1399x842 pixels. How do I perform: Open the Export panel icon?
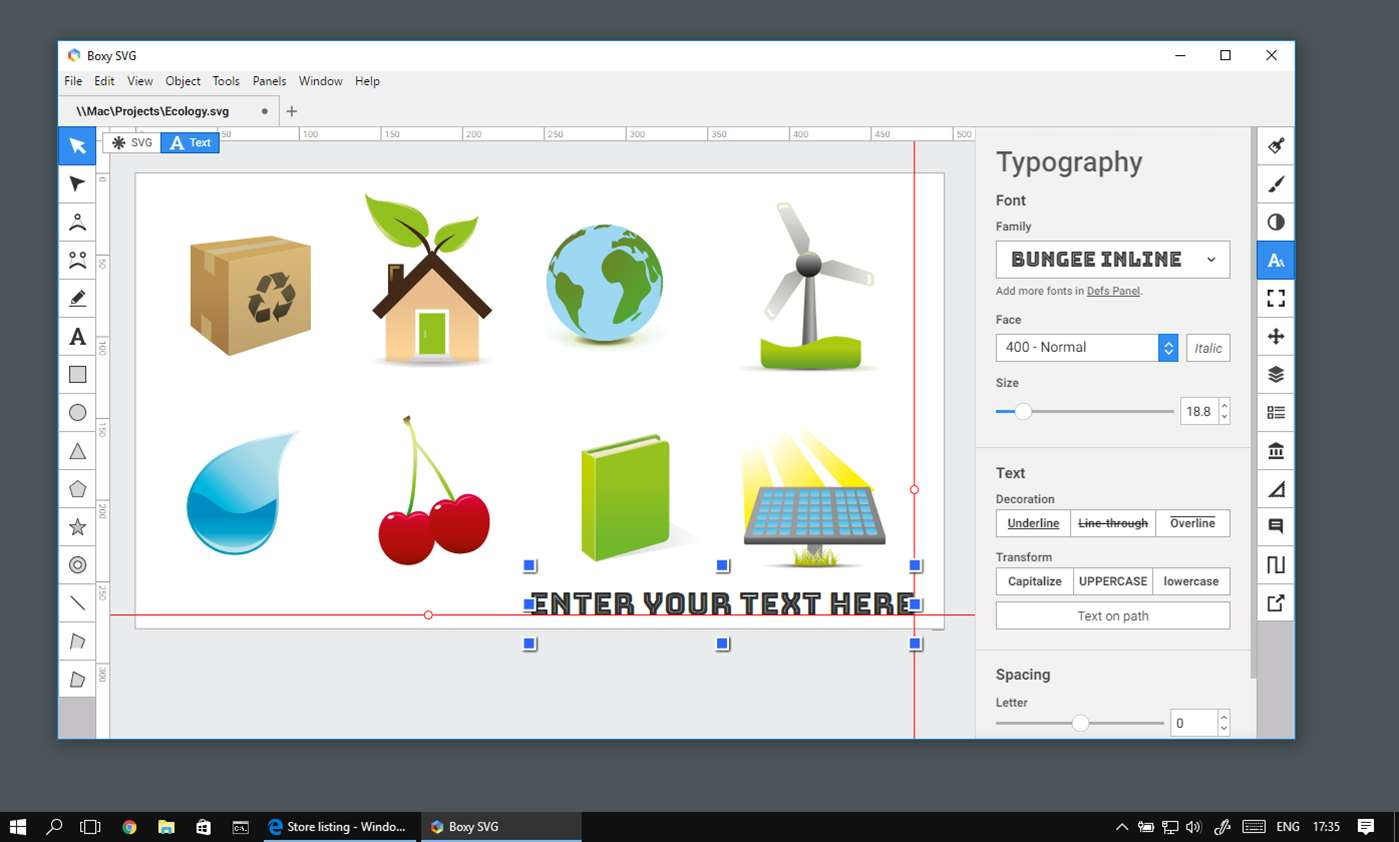1275,603
